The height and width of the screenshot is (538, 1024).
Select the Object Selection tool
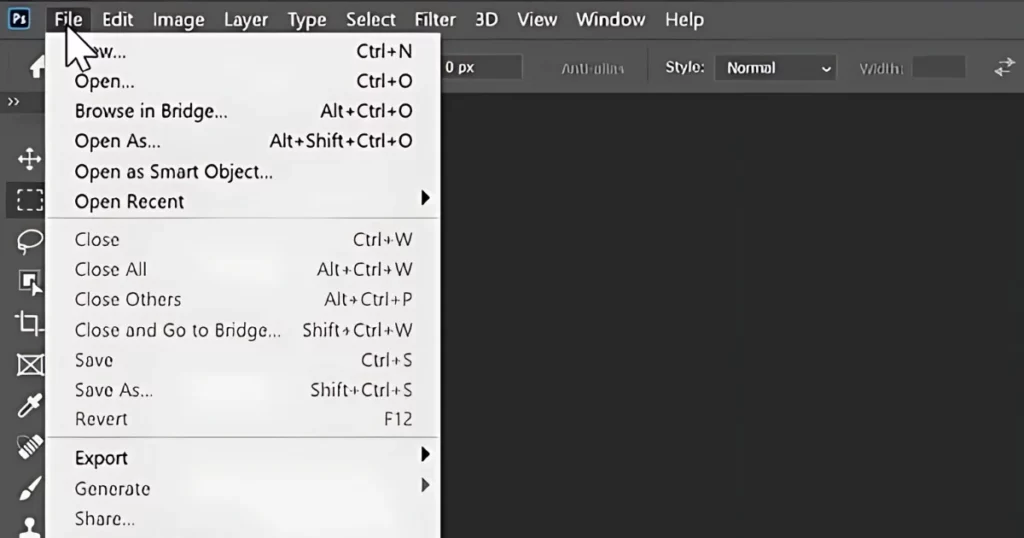pos(29,282)
